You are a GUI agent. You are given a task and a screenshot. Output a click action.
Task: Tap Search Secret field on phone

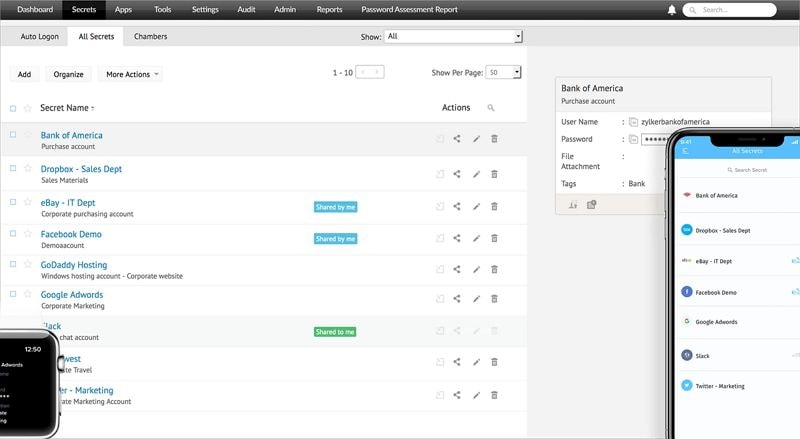pos(747,169)
